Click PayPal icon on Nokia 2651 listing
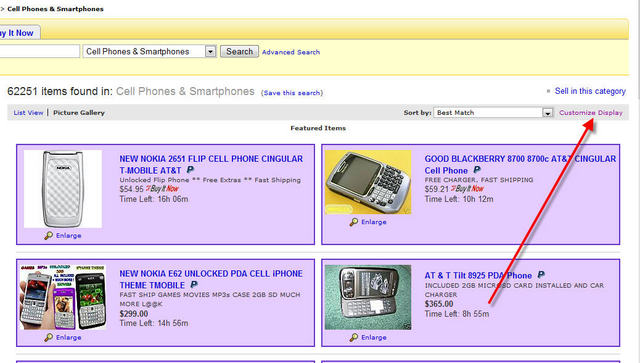This screenshot has width=640, height=363. tap(190, 170)
